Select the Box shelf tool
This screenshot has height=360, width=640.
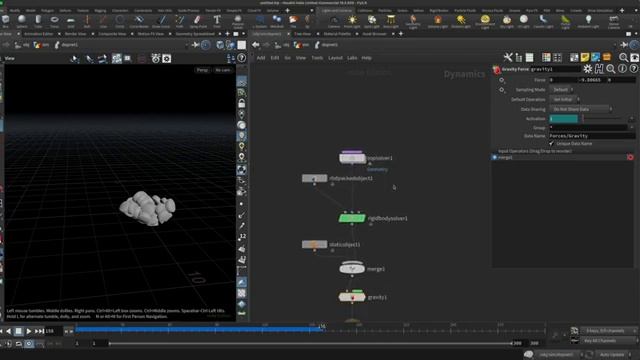pyautogui.click(x=6, y=21)
